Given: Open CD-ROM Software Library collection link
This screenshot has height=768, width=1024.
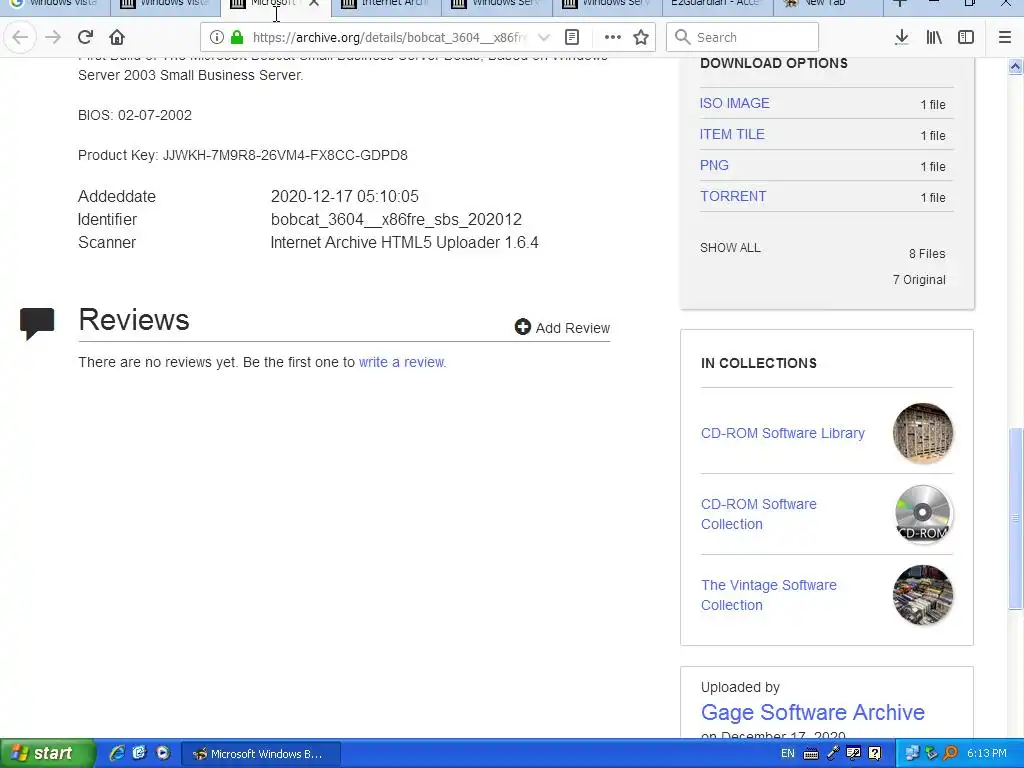Looking at the screenshot, I should coord(782,433).
